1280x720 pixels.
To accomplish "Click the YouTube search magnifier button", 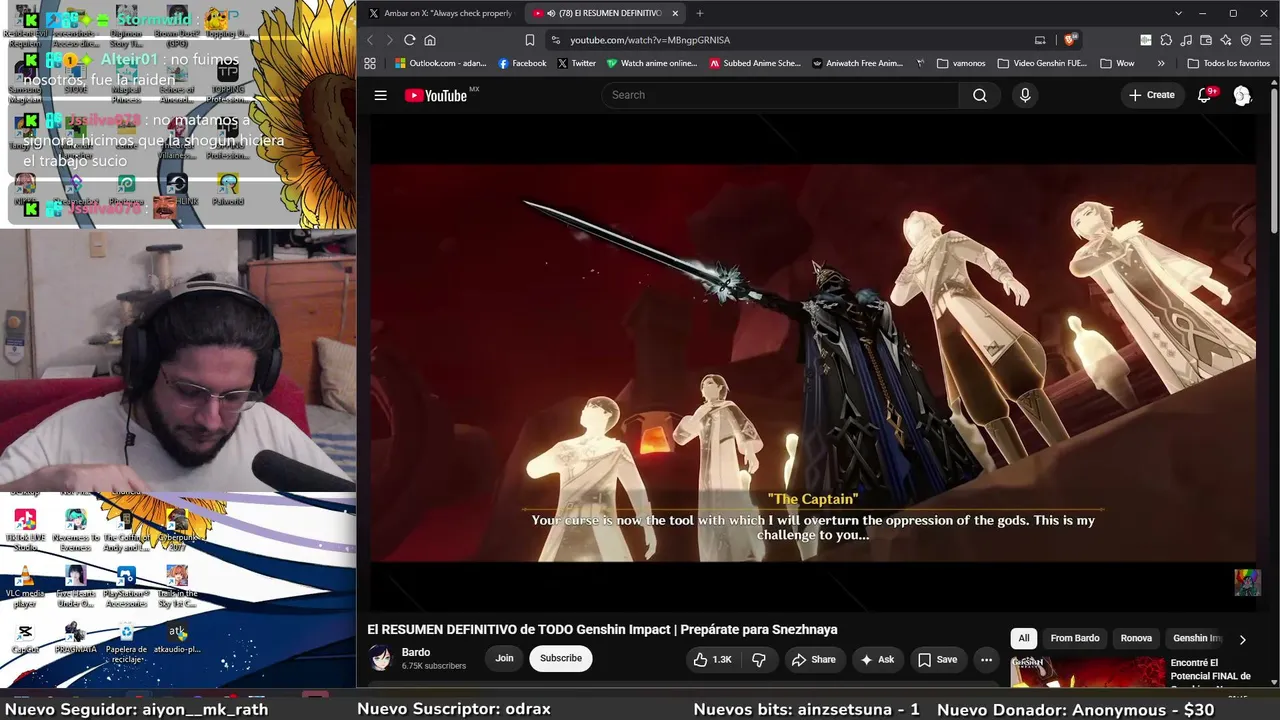I will point(980,95).
